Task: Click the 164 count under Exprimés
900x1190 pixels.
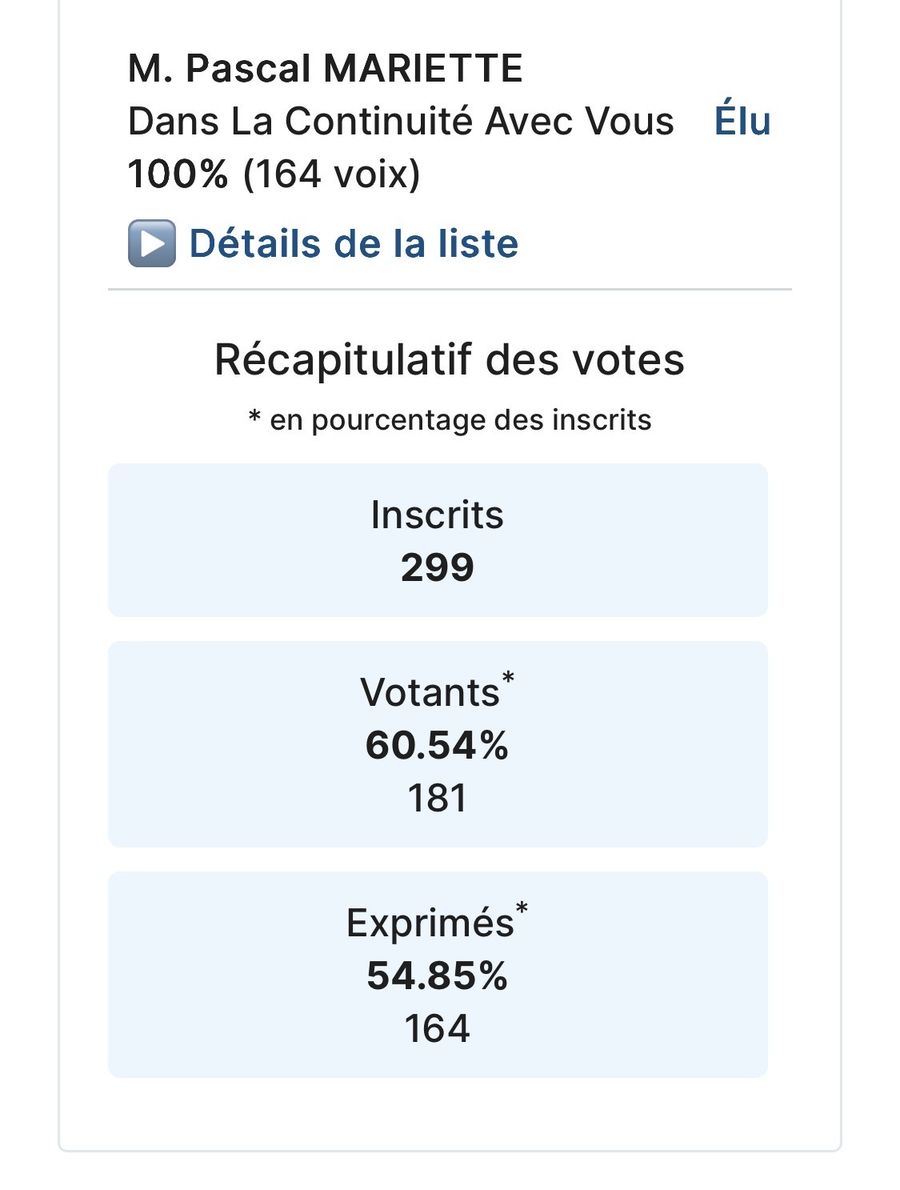Action: point(437,1029)
